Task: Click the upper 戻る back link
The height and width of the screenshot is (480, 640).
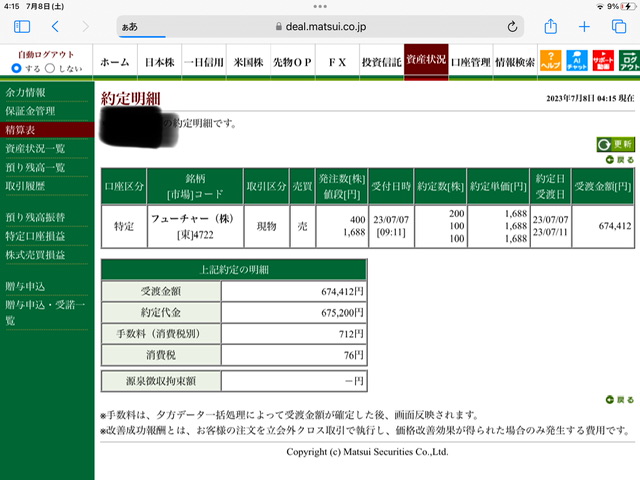Action: tap(620, 160)
